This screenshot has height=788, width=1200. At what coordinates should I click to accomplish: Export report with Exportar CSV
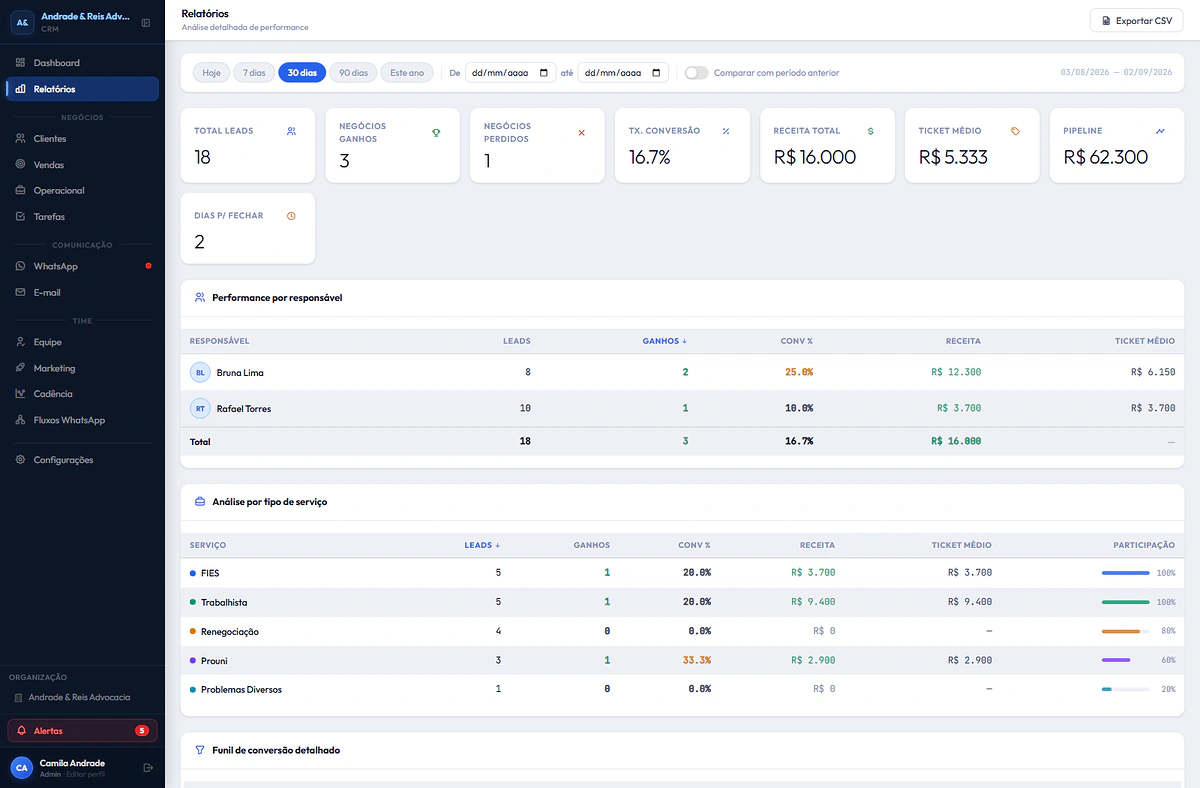pos(1136,20)
